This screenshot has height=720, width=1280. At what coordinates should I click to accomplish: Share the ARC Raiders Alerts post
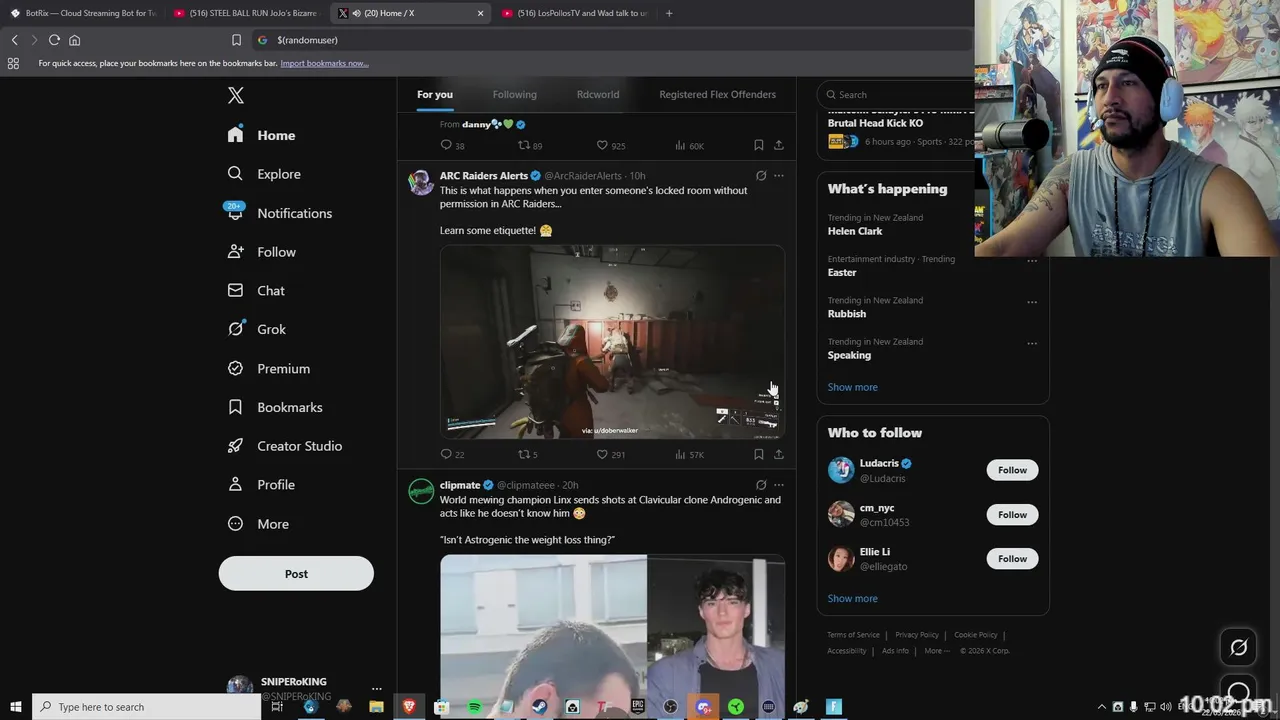(779, 454)
